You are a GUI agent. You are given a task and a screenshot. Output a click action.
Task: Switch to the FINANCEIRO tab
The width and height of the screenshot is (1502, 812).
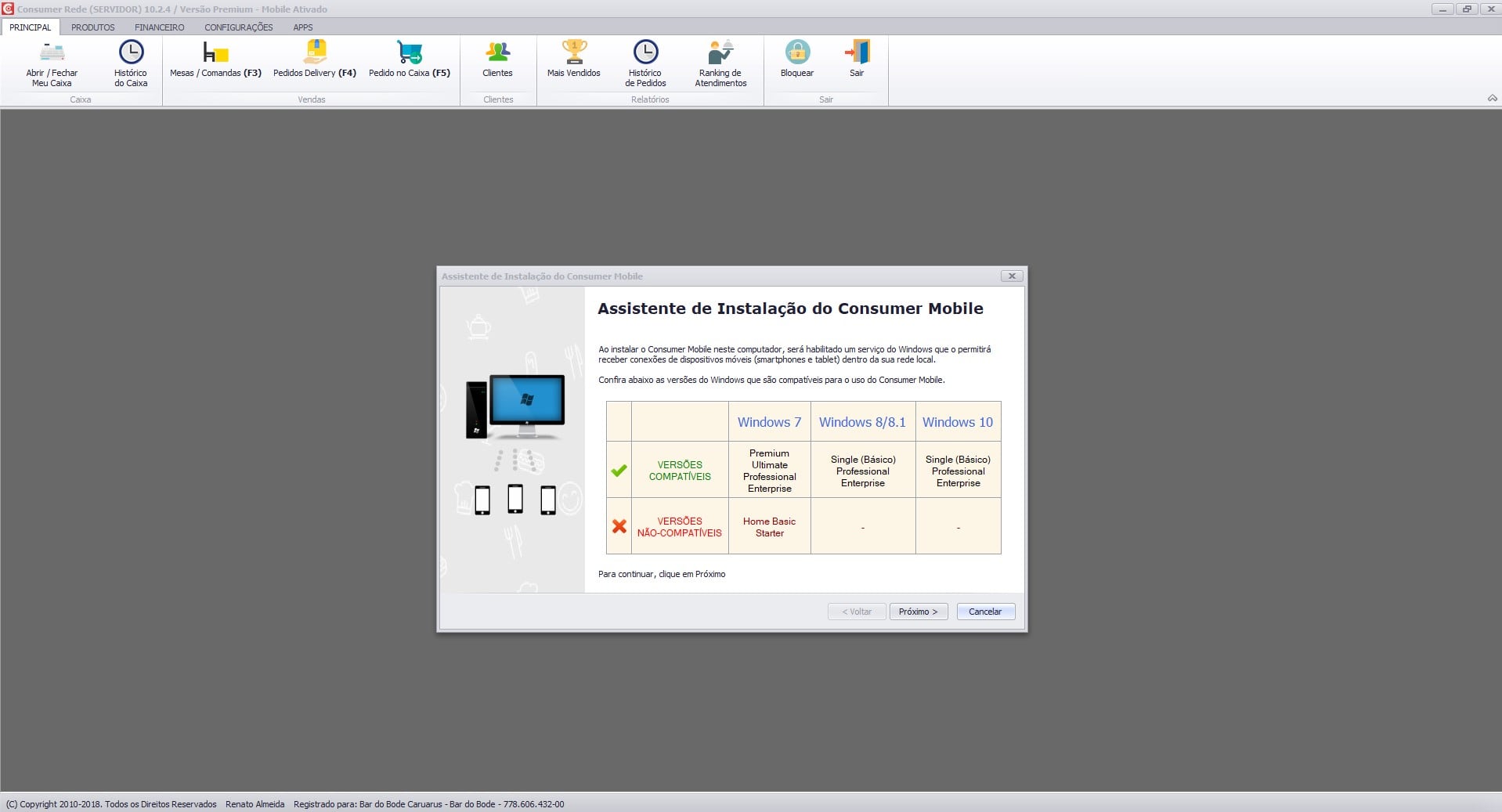coord(159,27)
